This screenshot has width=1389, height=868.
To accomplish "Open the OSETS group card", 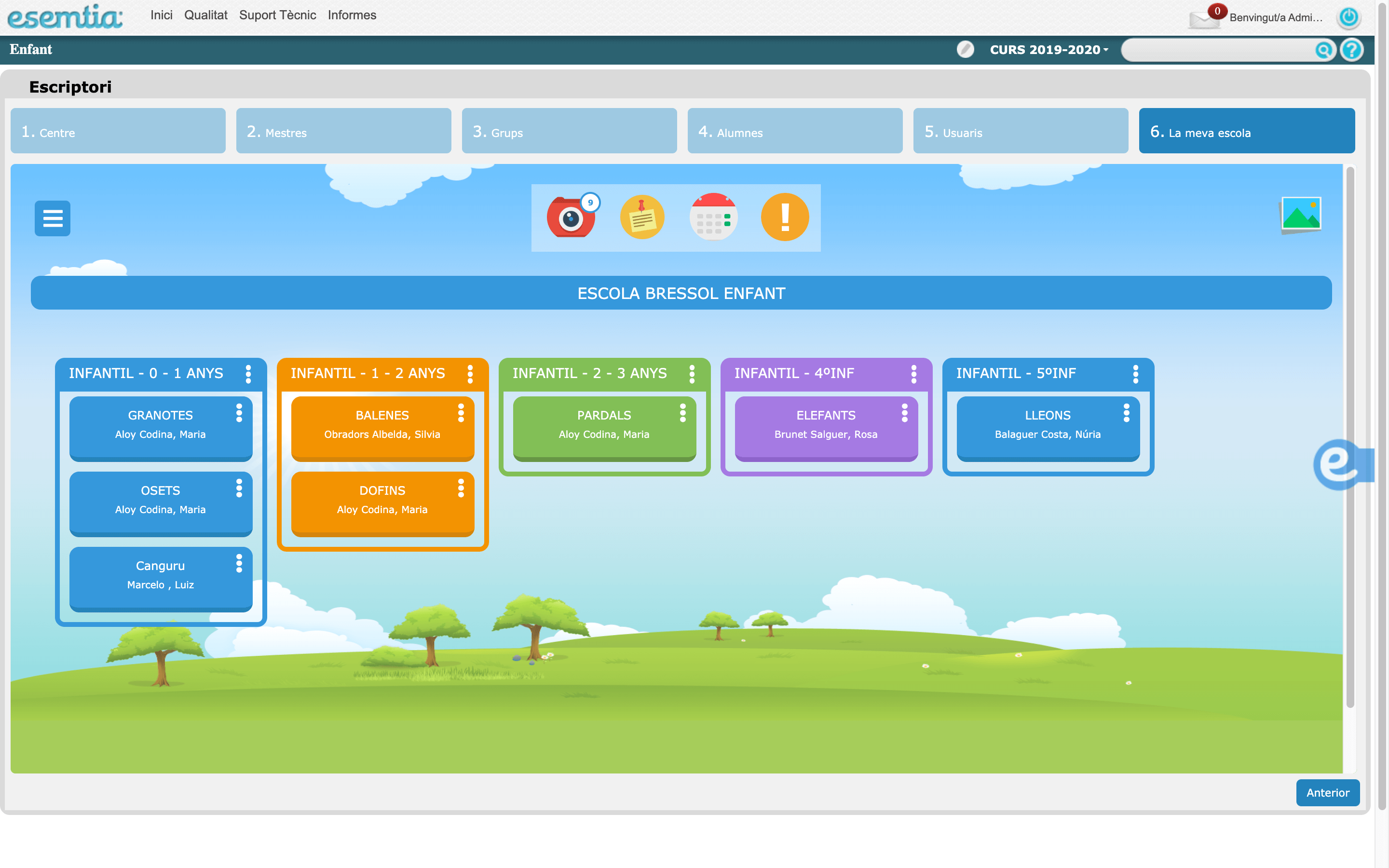I will click(161, 503).
